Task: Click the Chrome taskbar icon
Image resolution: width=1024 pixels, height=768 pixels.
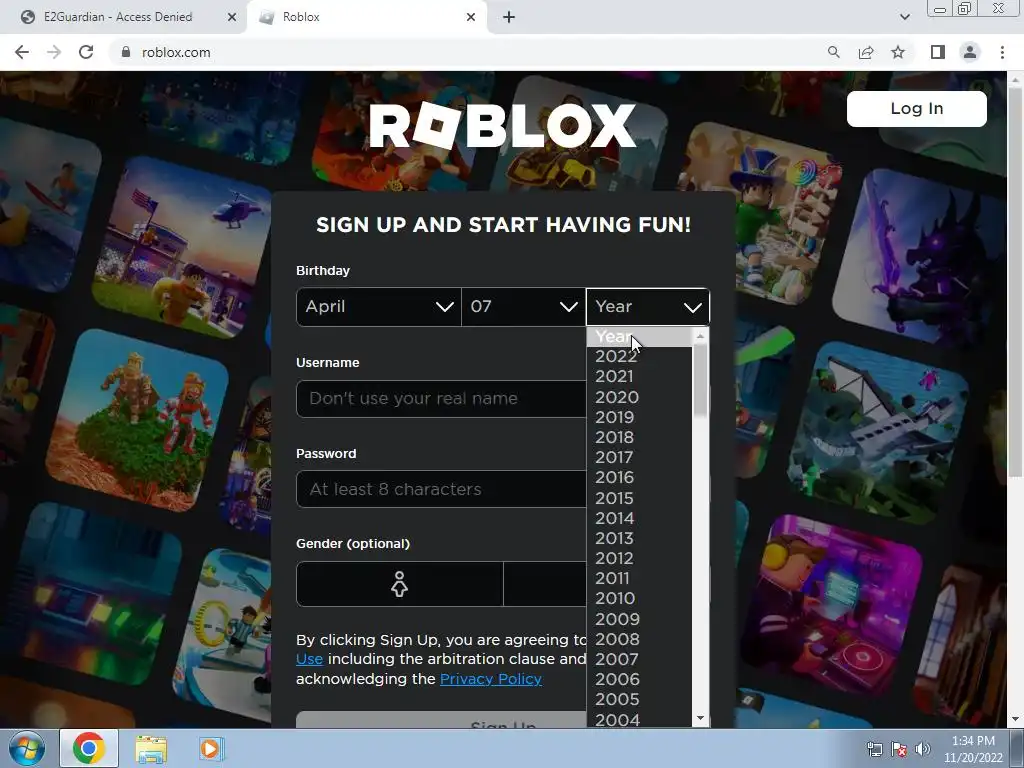Action: tap(89, 748)
